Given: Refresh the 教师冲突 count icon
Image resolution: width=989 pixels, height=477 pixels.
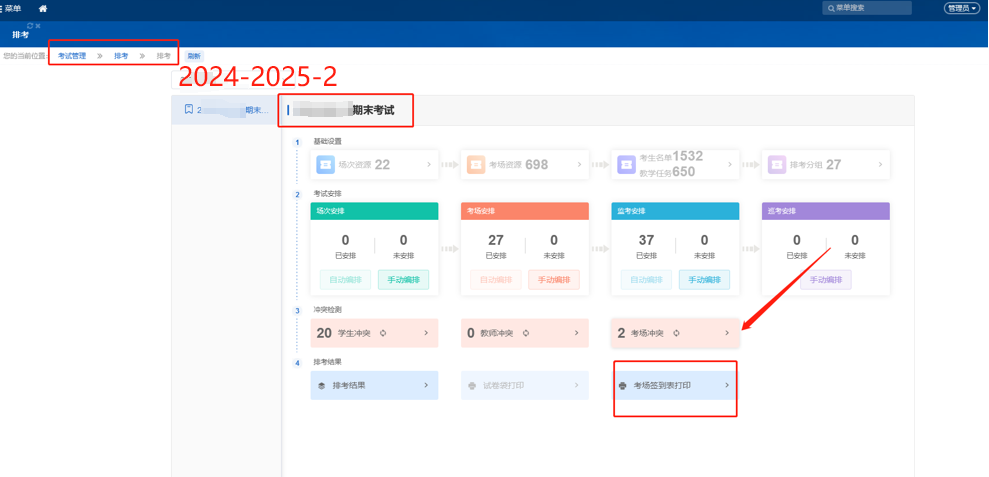Looking at the screenshot, I should point(526,333).
